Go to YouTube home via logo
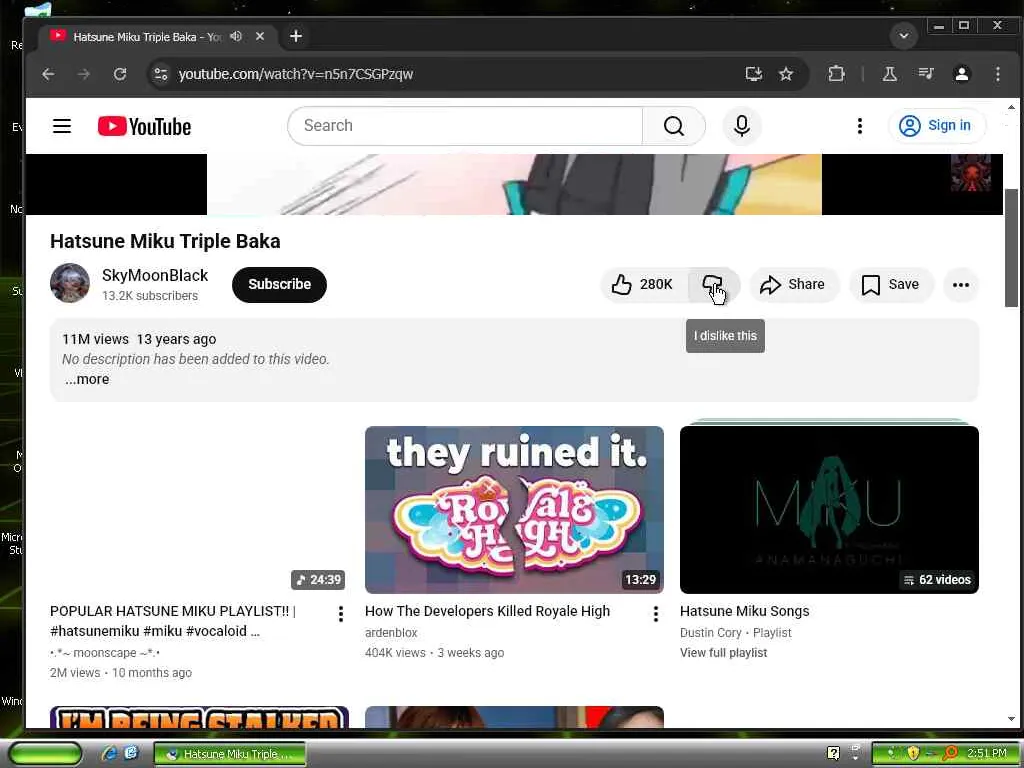 144,126
